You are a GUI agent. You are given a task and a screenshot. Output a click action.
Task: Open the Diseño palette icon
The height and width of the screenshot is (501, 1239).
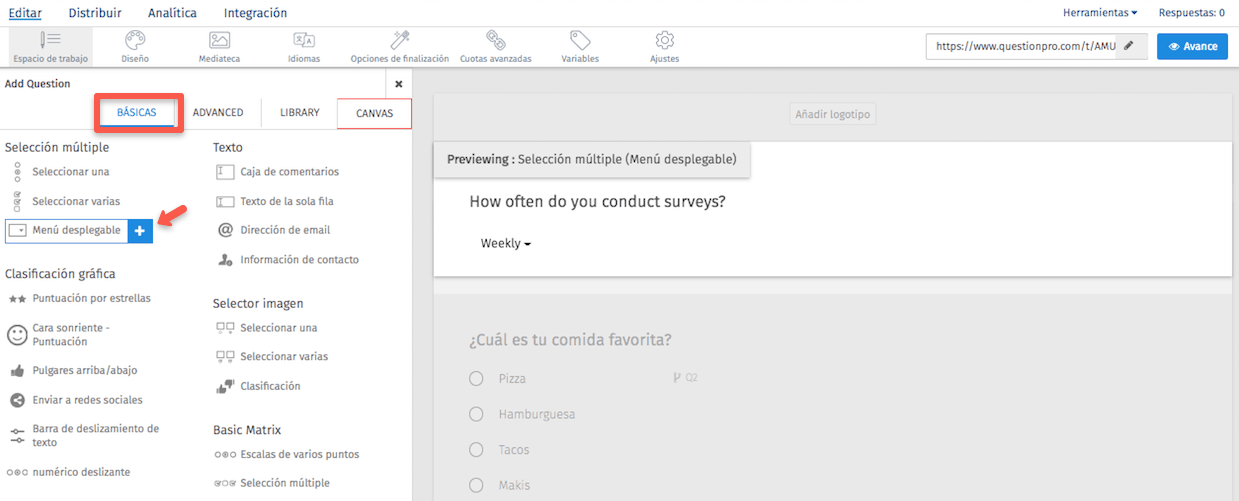click(x=135, y=40)
